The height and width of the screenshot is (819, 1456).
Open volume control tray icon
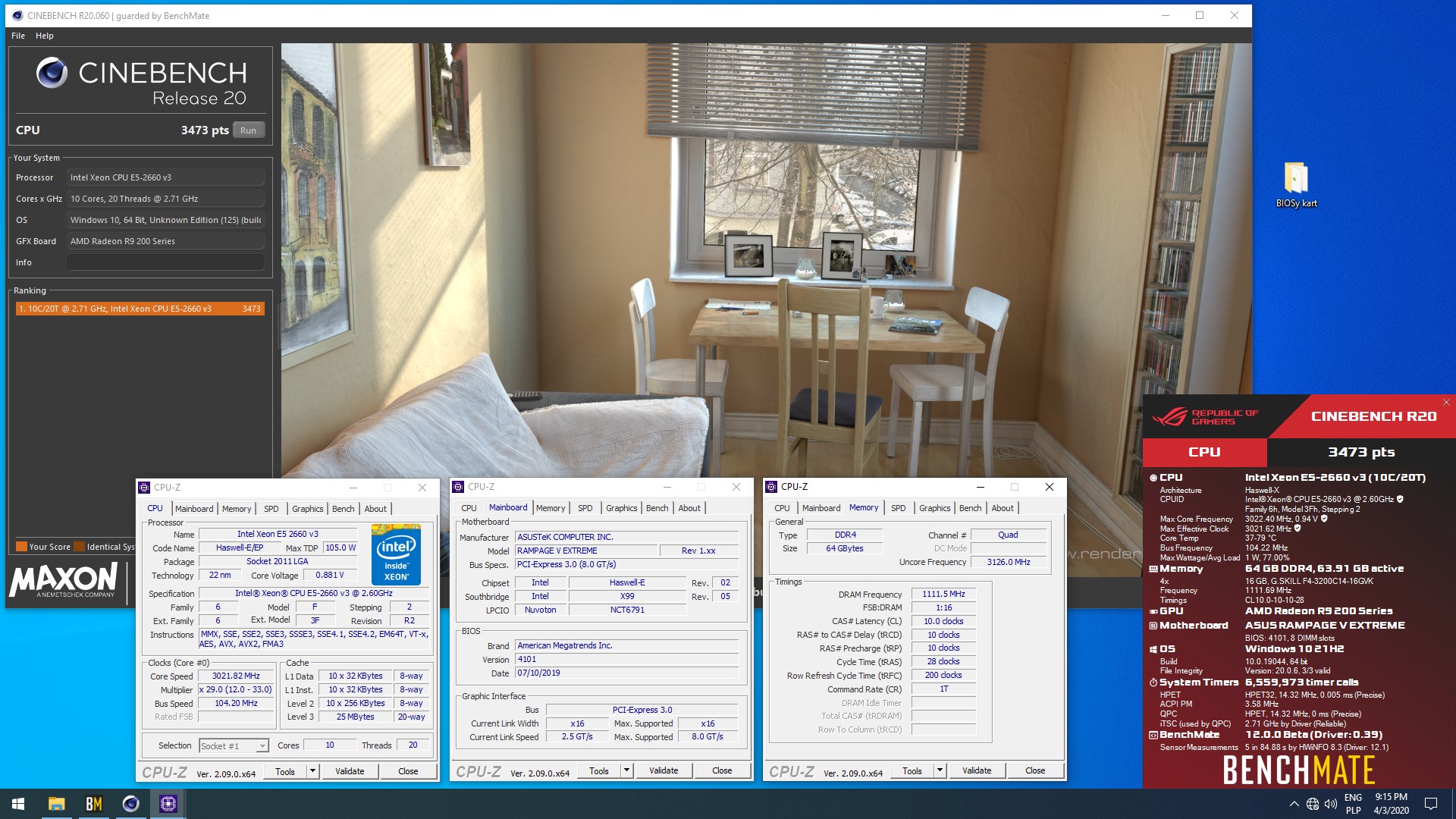[1331, 804]
